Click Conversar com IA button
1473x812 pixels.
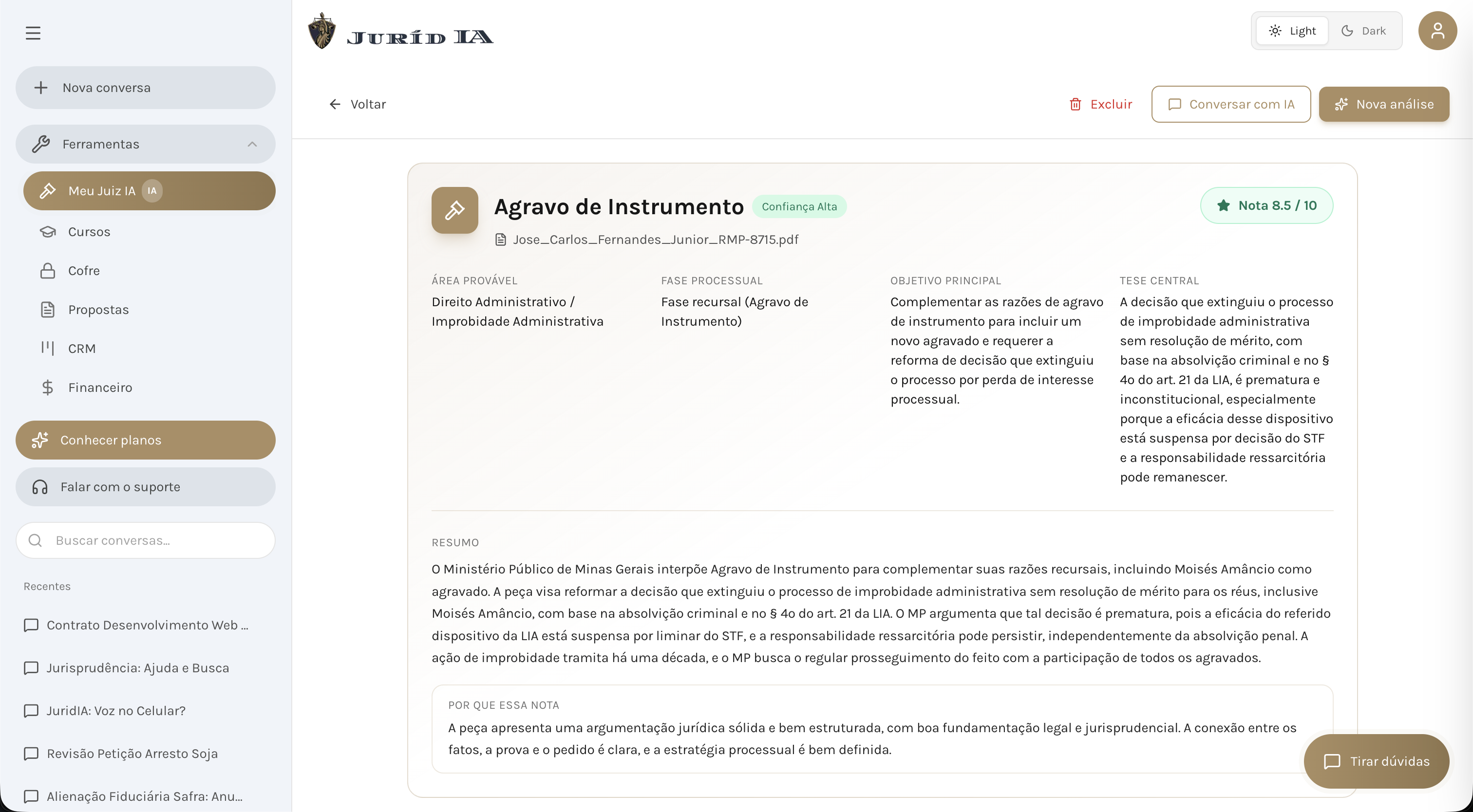point(1230,104)
